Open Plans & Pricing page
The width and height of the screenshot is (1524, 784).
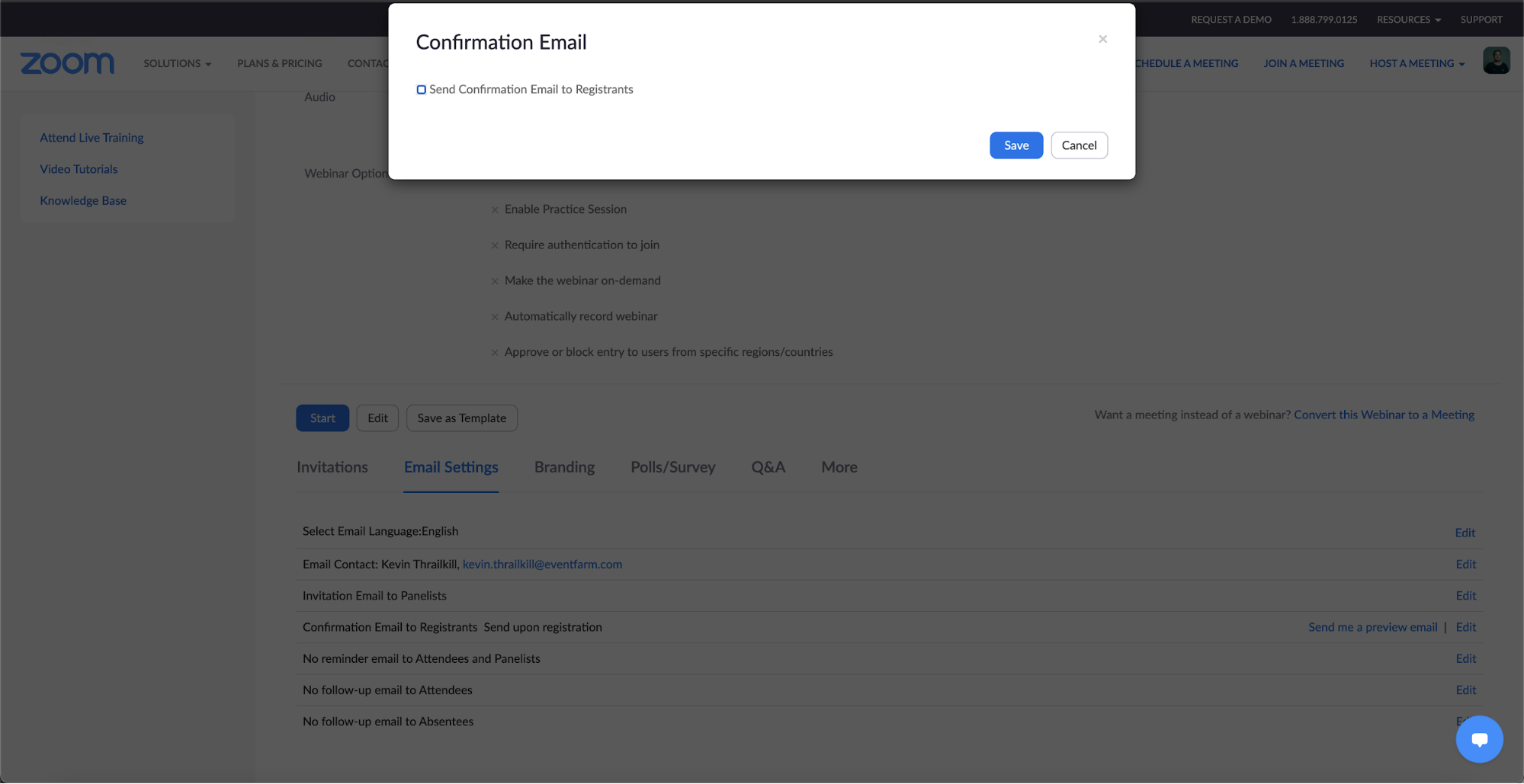click(x=279, y=63)
